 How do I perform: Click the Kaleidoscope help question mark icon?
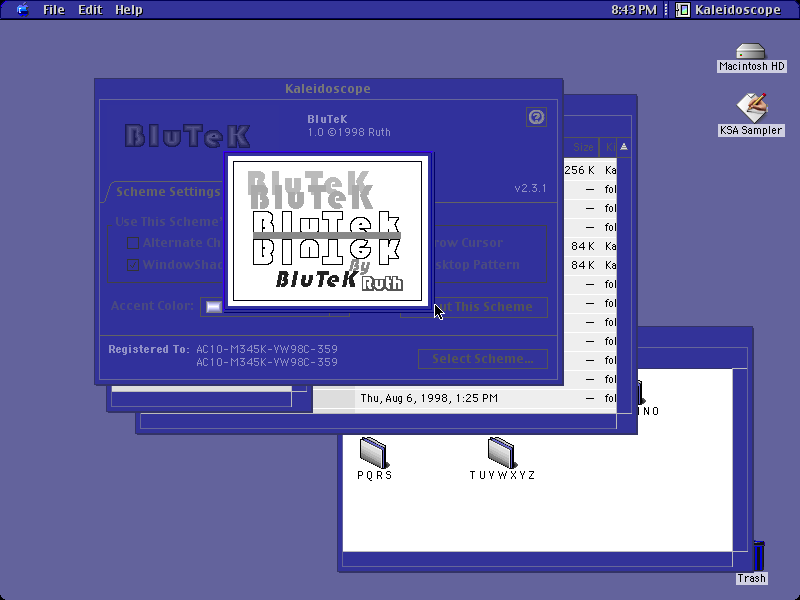(x=536, y=117)
